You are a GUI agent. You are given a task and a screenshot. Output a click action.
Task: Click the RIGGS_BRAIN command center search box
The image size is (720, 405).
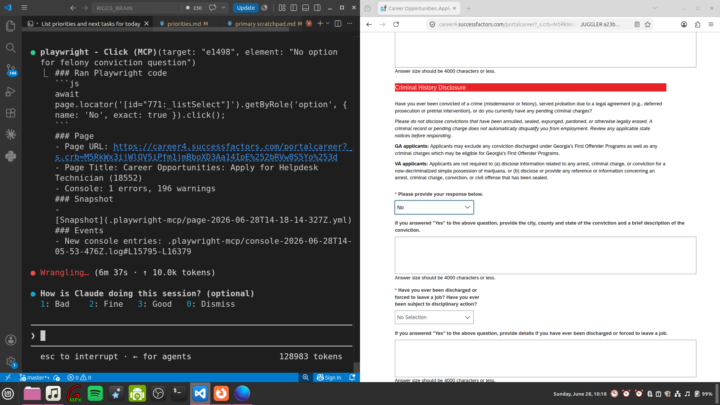coord(137,8)
